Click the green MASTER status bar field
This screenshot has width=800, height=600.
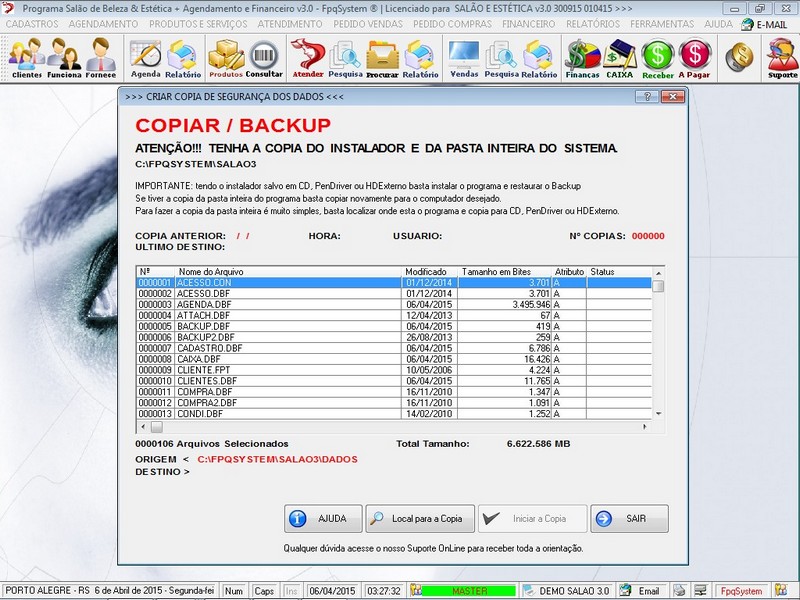pyautogui.click(x=469, y=591)
